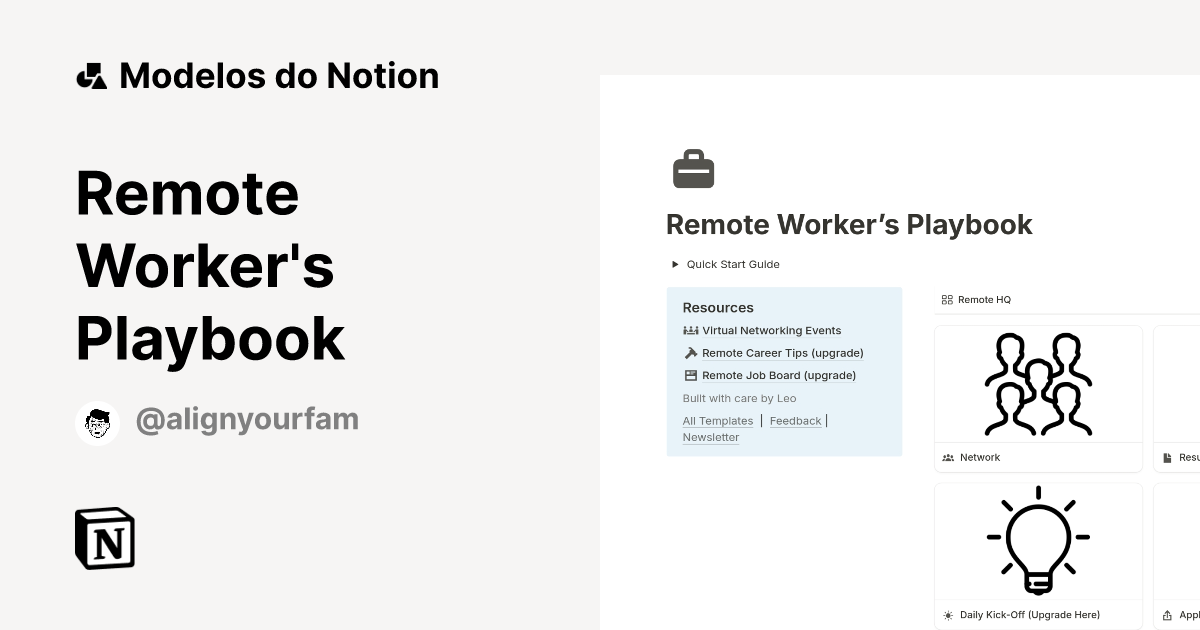Click the people icon beside Virtual Networking Events
The width and height of the screenshot is (1200, 630).
tap(690, 330)
